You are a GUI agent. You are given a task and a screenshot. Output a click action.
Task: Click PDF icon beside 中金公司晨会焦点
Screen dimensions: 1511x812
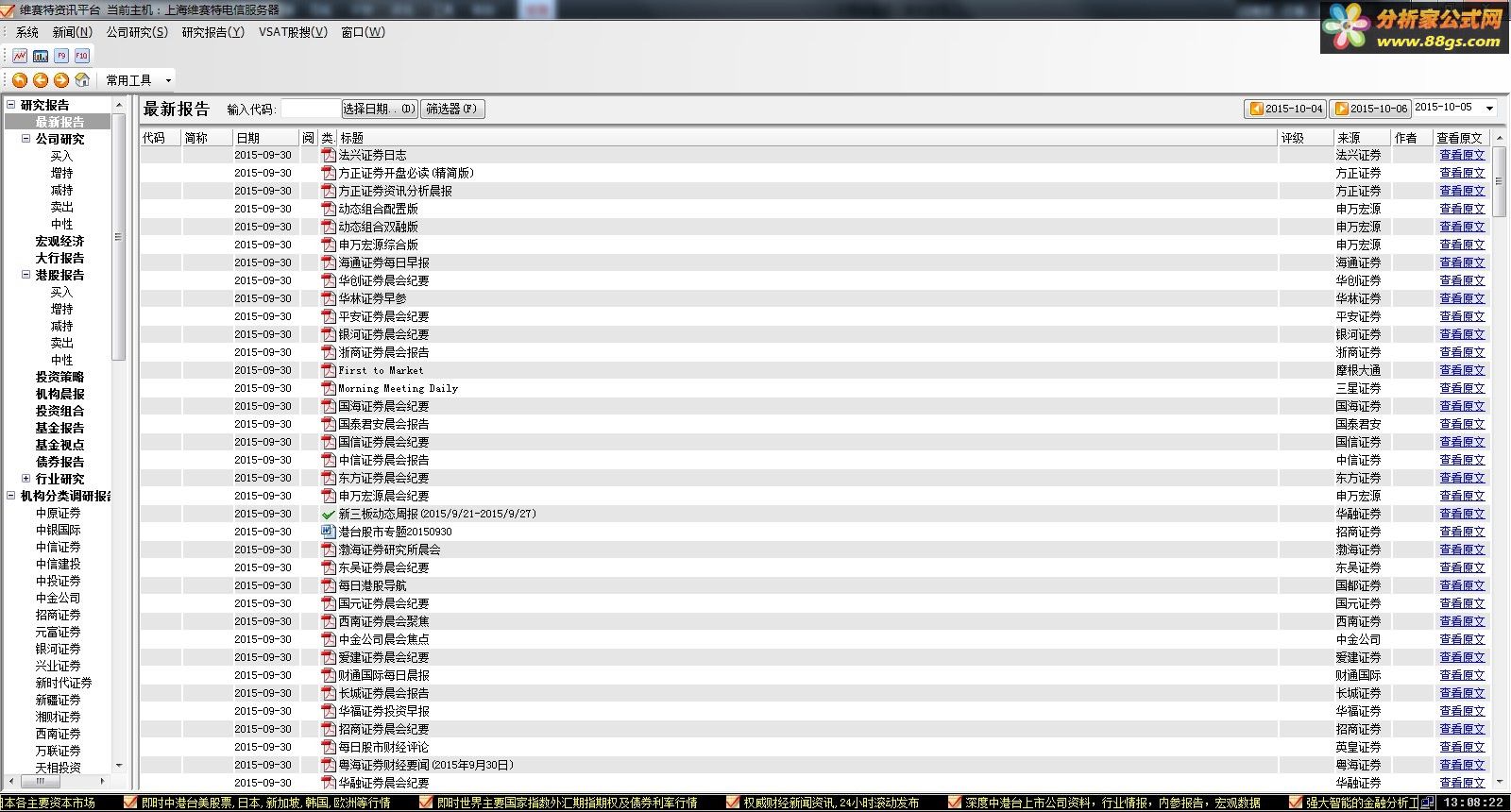pyautogui.click(x=329, y=639)
